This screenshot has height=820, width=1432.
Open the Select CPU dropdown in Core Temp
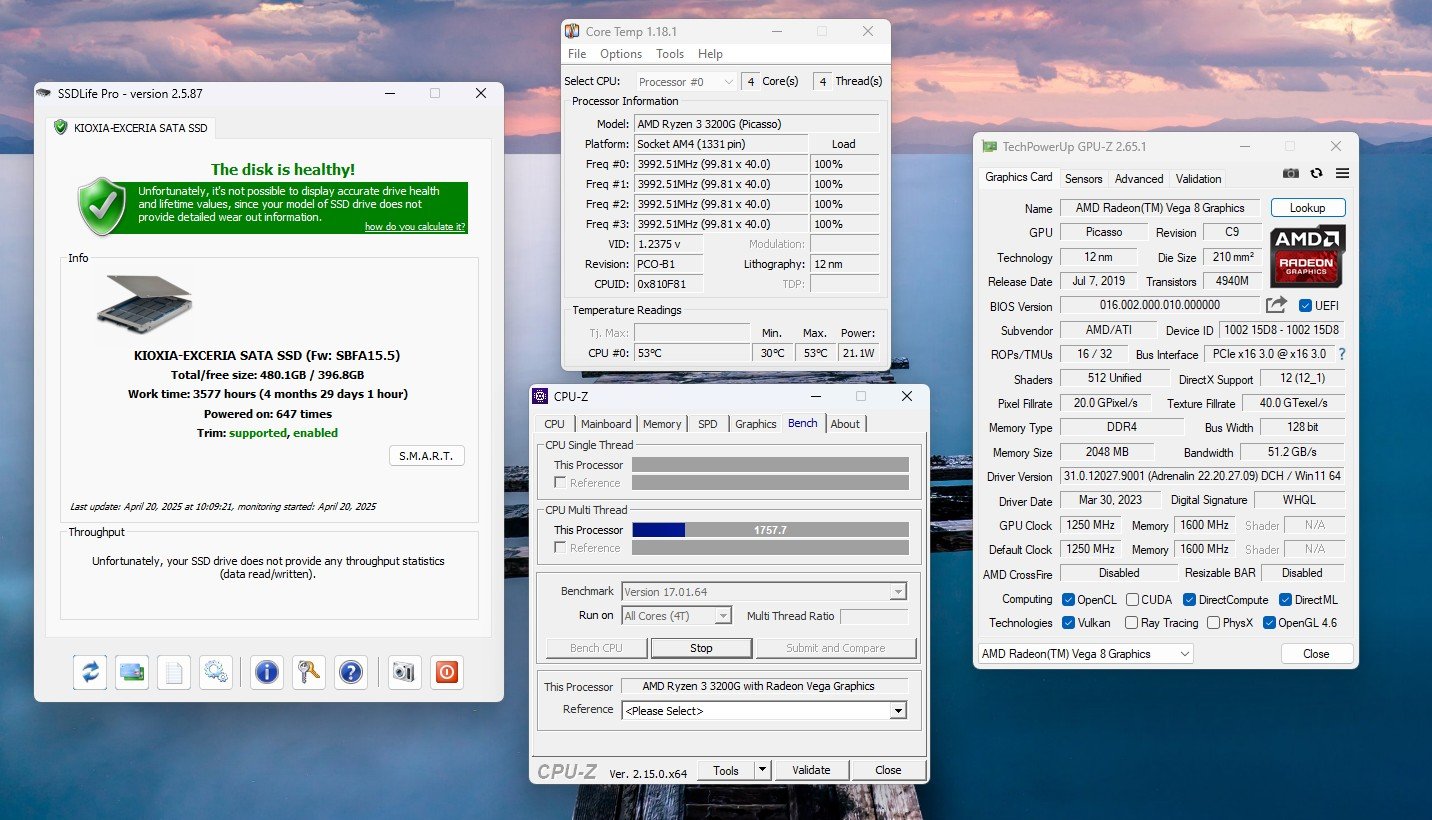(684, 81)
